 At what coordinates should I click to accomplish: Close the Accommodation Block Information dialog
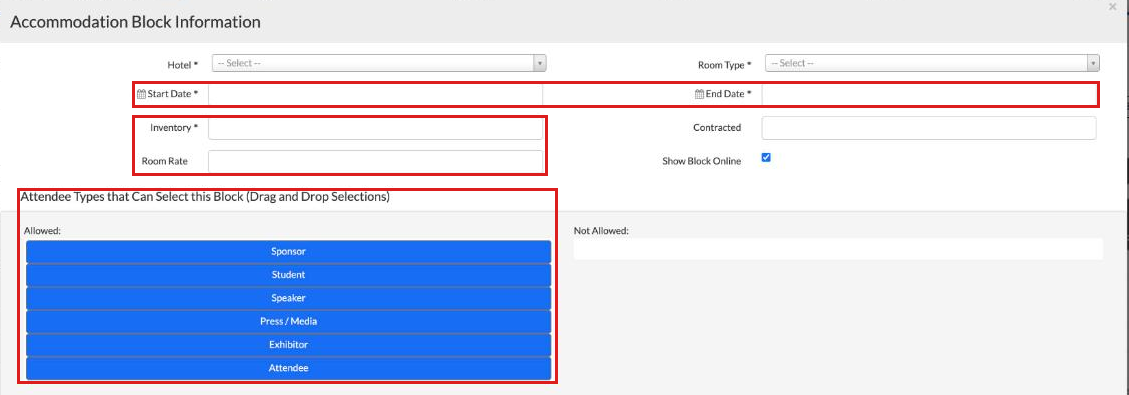1113,6
